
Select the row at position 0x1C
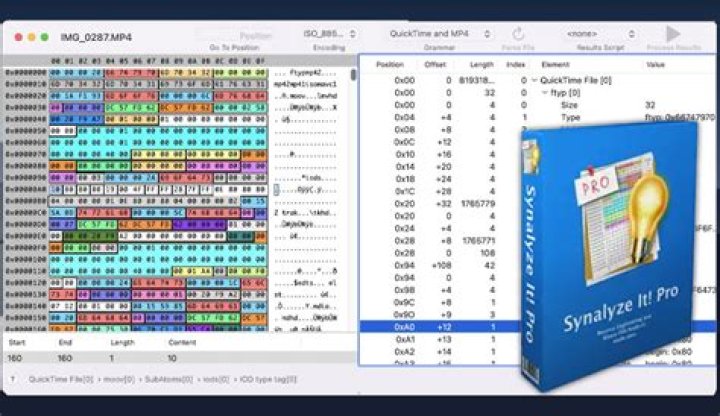pos(441,191)
